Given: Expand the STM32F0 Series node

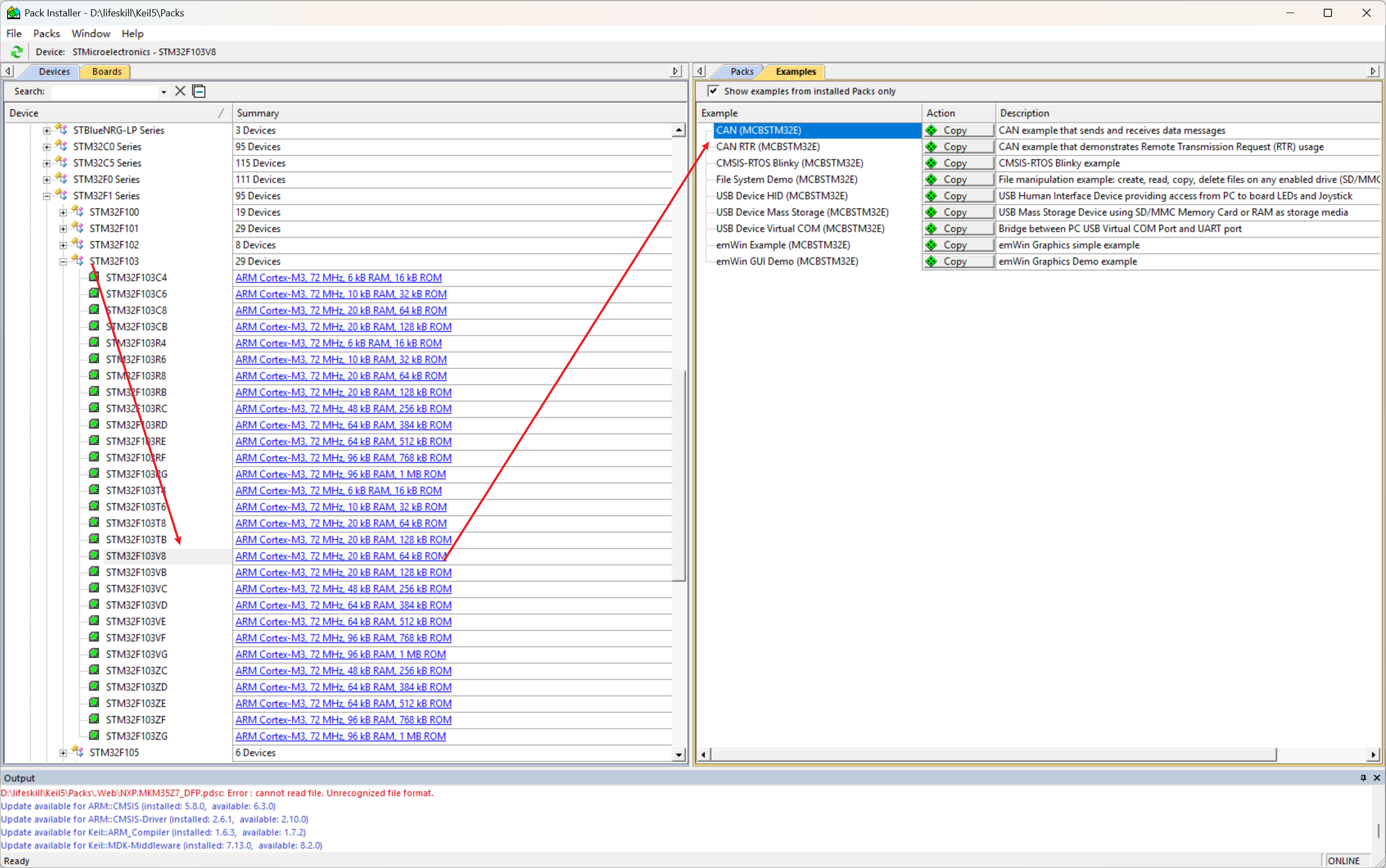Looking at the screenshot, I should pos(47,180).
